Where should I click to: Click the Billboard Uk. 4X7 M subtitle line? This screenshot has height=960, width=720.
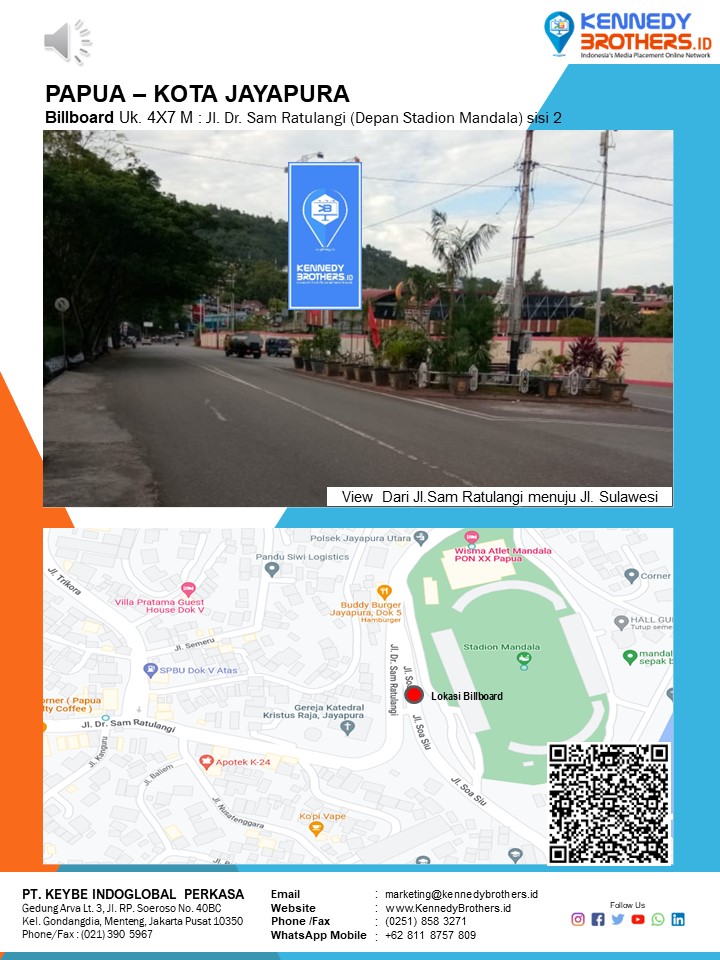tap(303, 118)
